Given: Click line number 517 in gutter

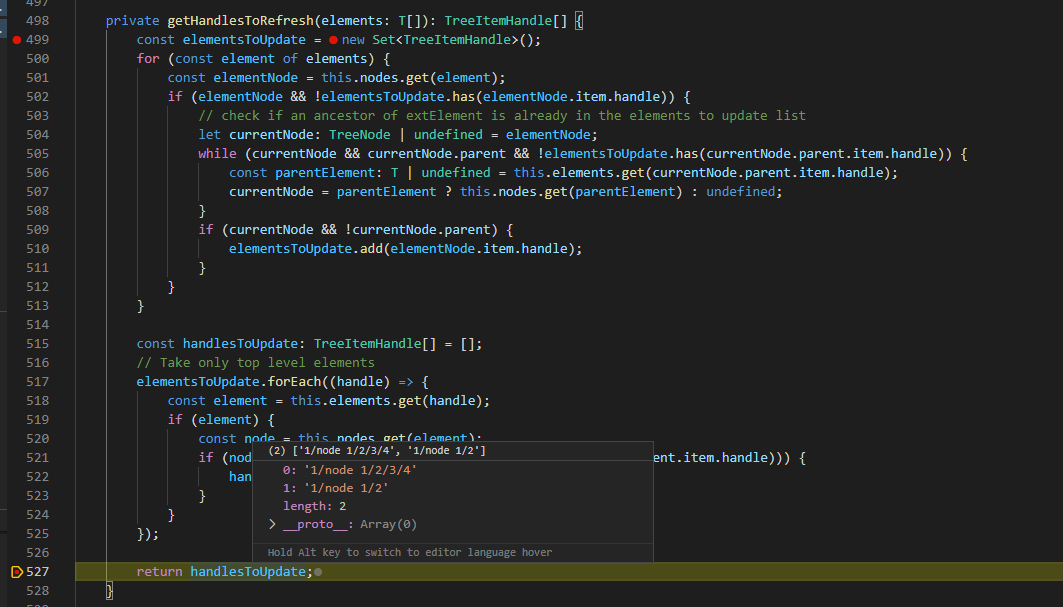Looking at the screenshot, I should tap(37, 382).
